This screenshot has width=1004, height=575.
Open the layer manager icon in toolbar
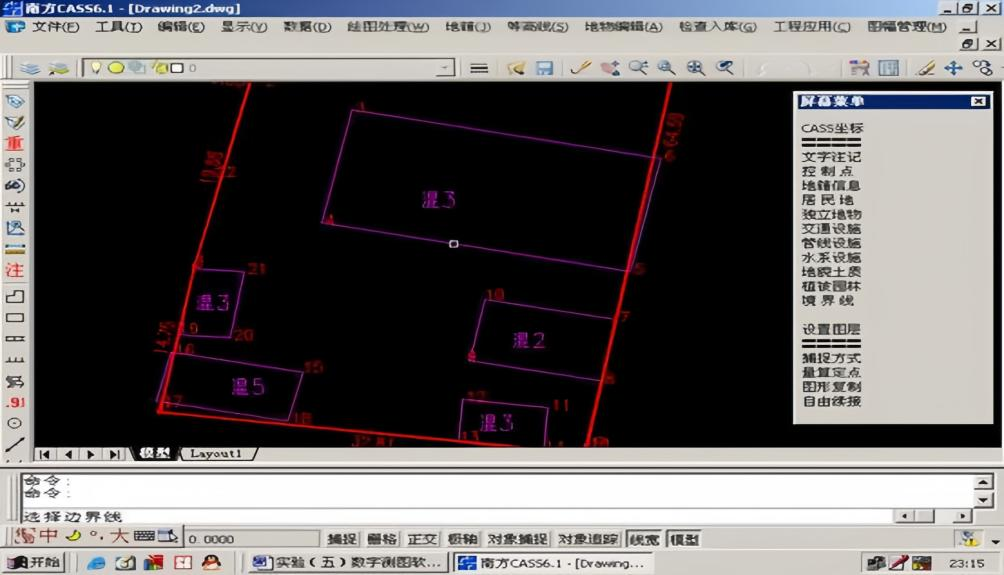[30, 68]
